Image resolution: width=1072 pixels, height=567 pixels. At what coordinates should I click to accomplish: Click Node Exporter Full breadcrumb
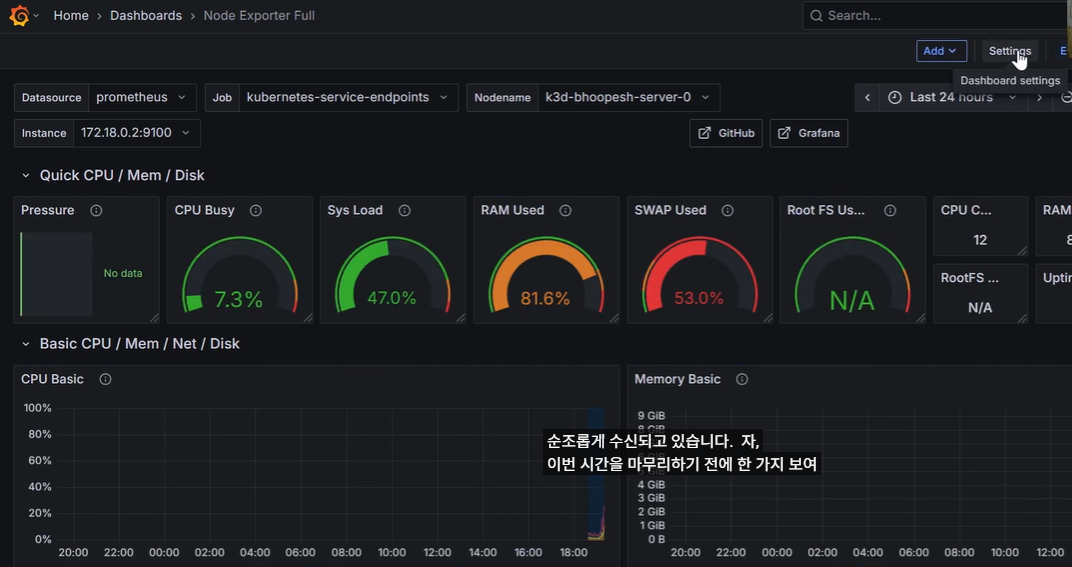(259, 16)
